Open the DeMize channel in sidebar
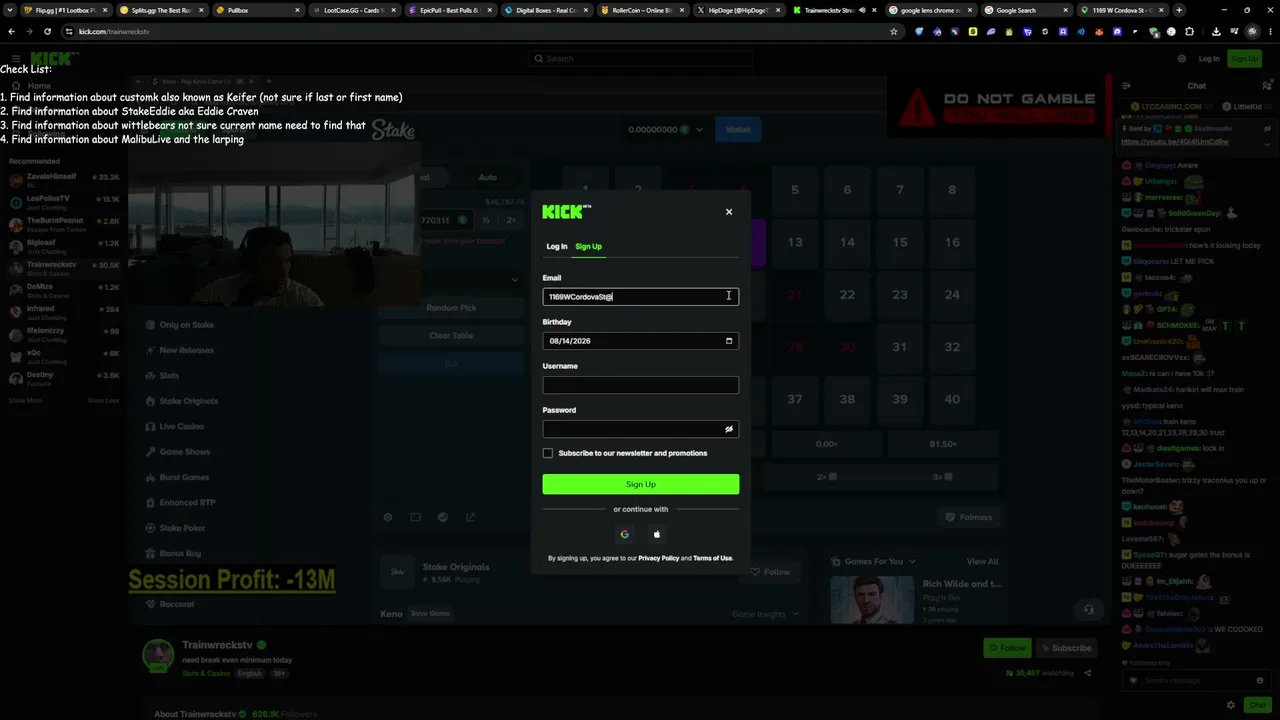1280x720 pixels. click(x=65, y=291)
